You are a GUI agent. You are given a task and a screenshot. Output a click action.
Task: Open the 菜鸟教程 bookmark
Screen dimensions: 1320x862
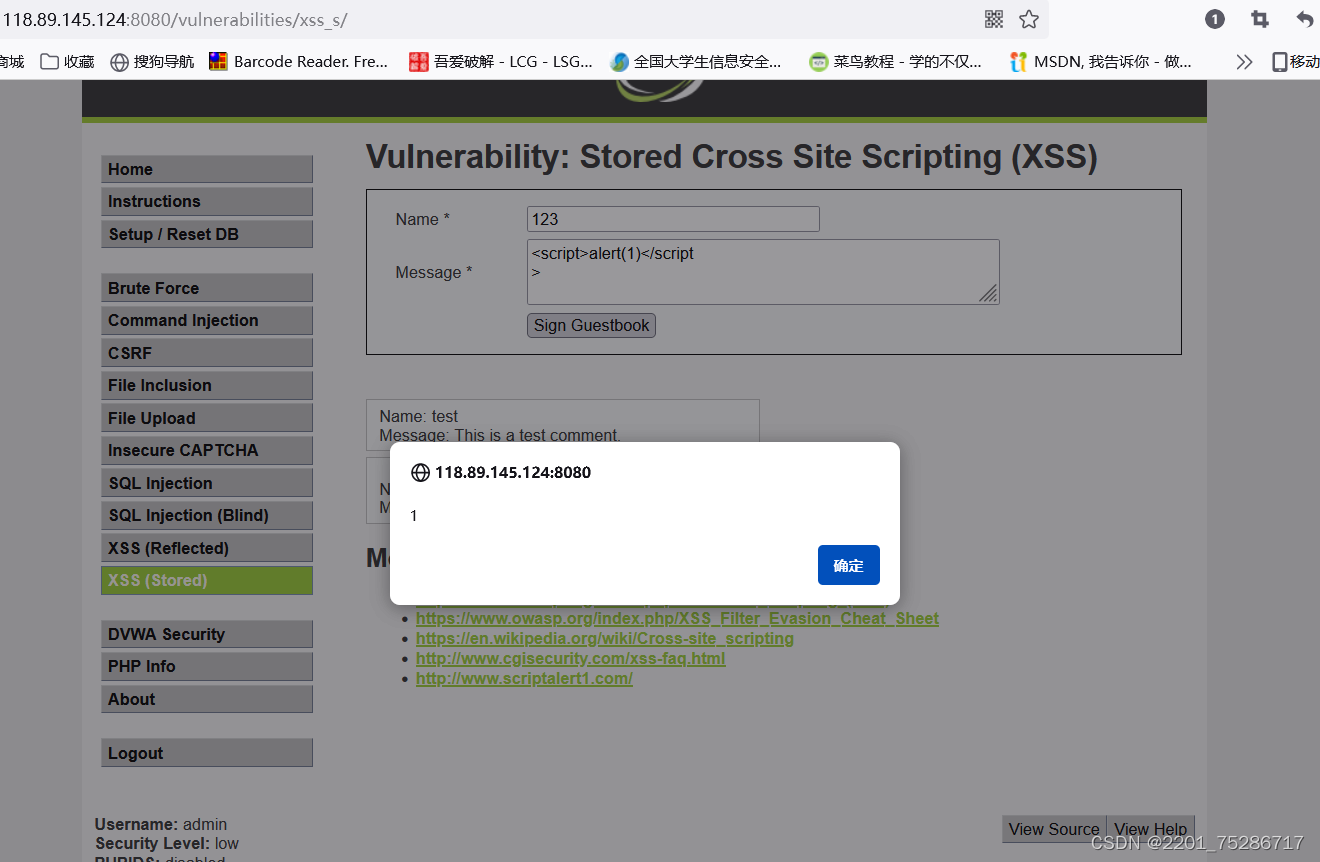[896, 62]
